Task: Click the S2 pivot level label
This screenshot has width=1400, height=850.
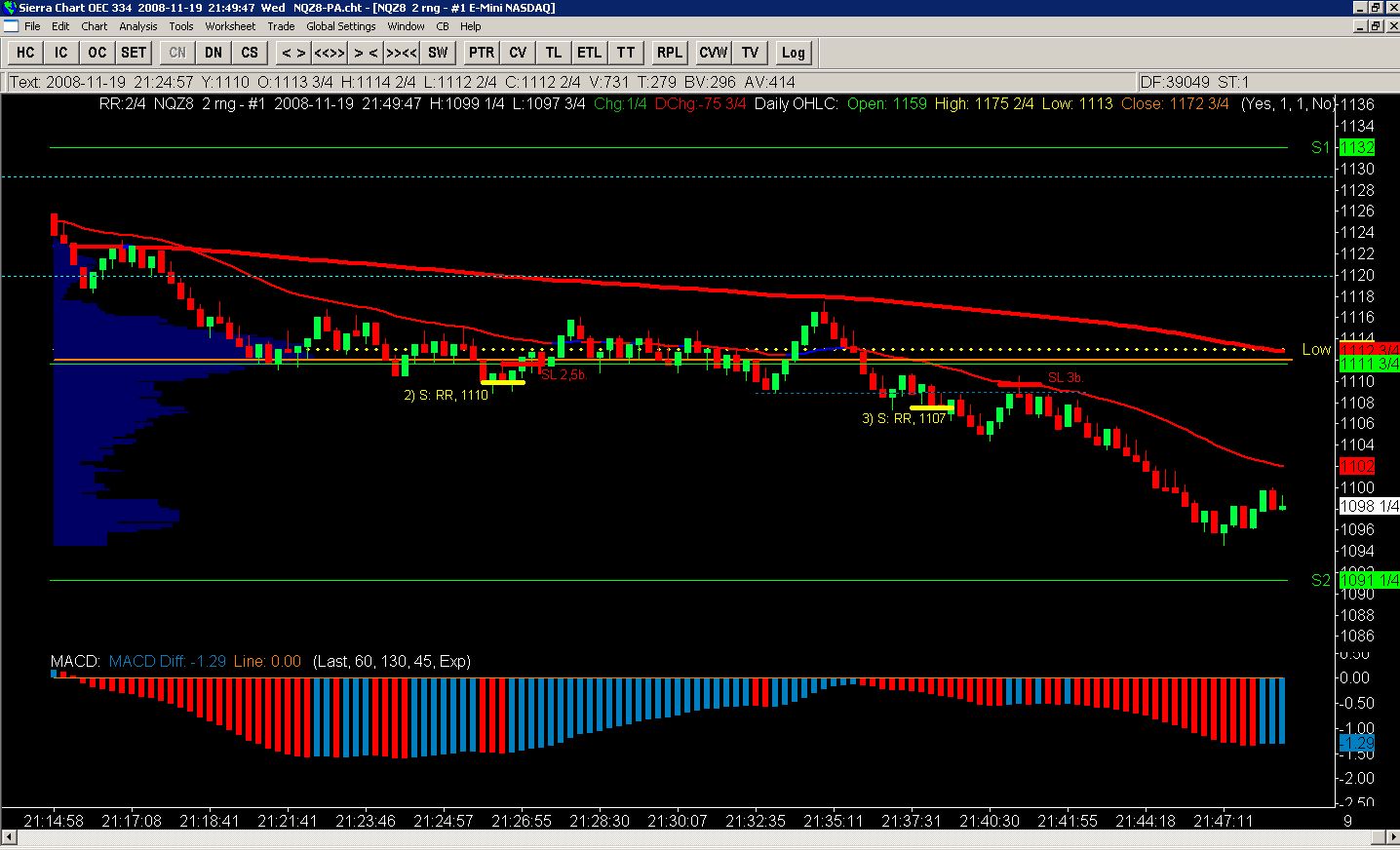Action: (1321, 580)
